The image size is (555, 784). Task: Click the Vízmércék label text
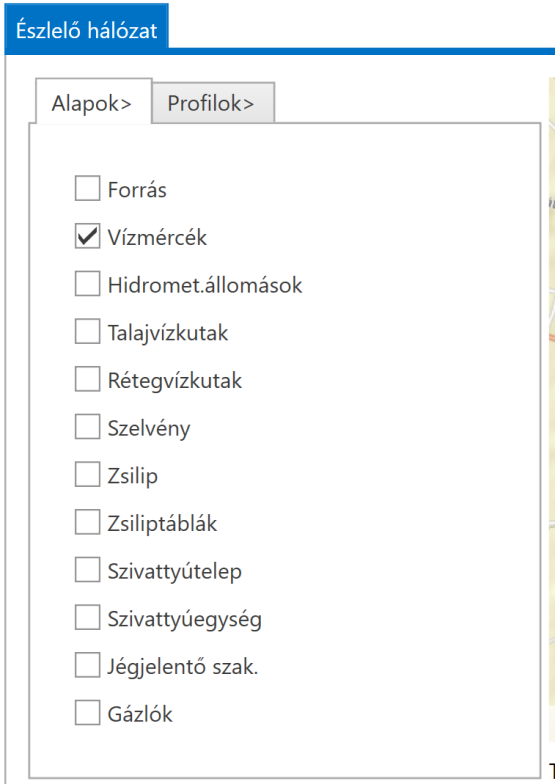click(157, 238)
